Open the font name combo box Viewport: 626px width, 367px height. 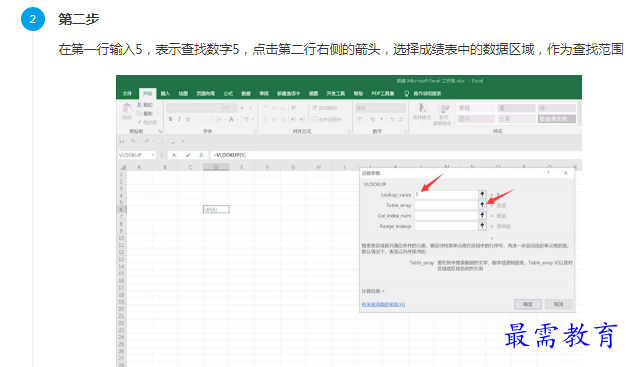(194, 108)
